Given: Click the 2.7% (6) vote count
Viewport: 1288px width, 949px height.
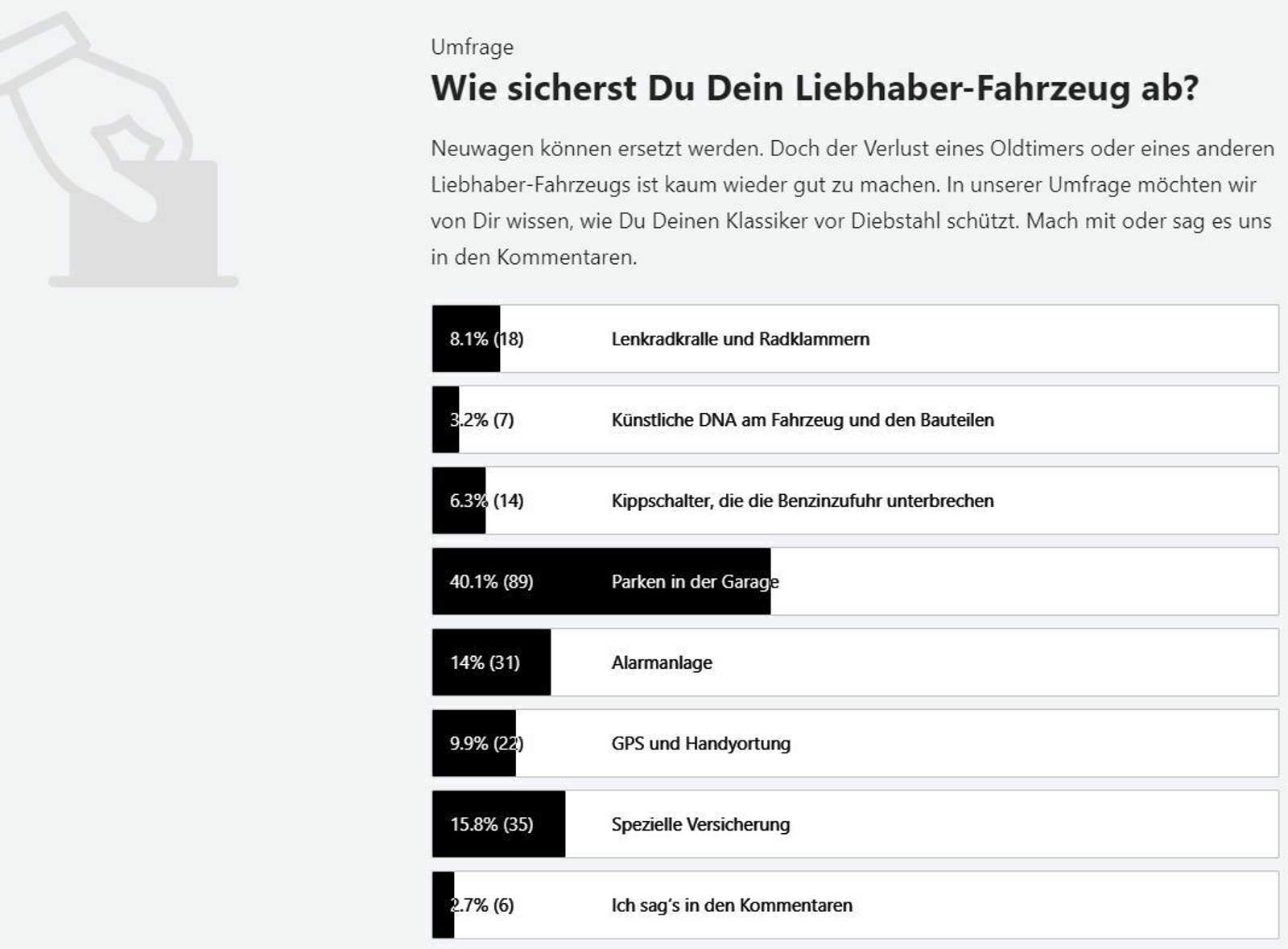Looking at the screenshot, I should tap(481, 906).
